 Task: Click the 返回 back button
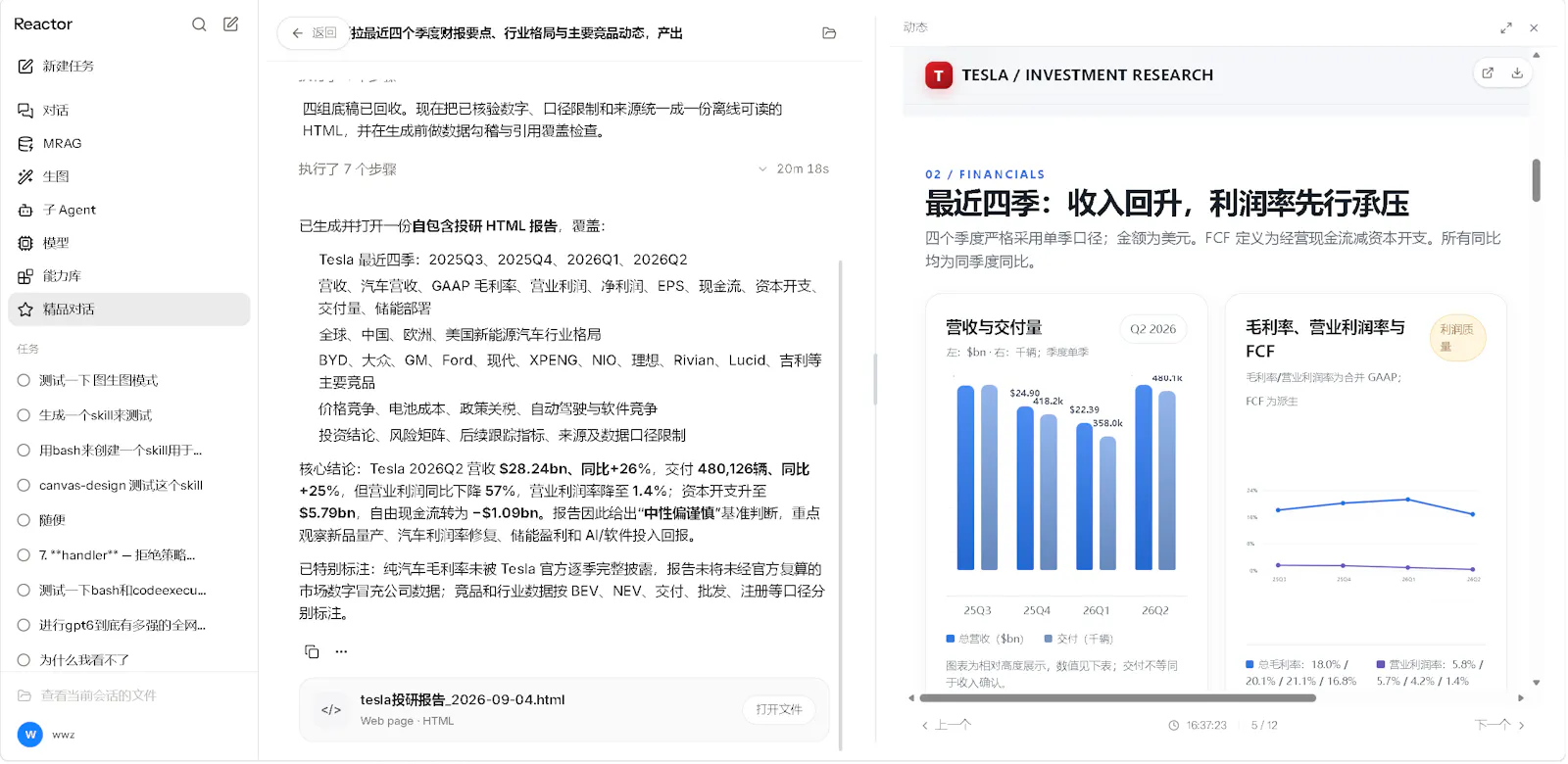click(x=314, y=33)
